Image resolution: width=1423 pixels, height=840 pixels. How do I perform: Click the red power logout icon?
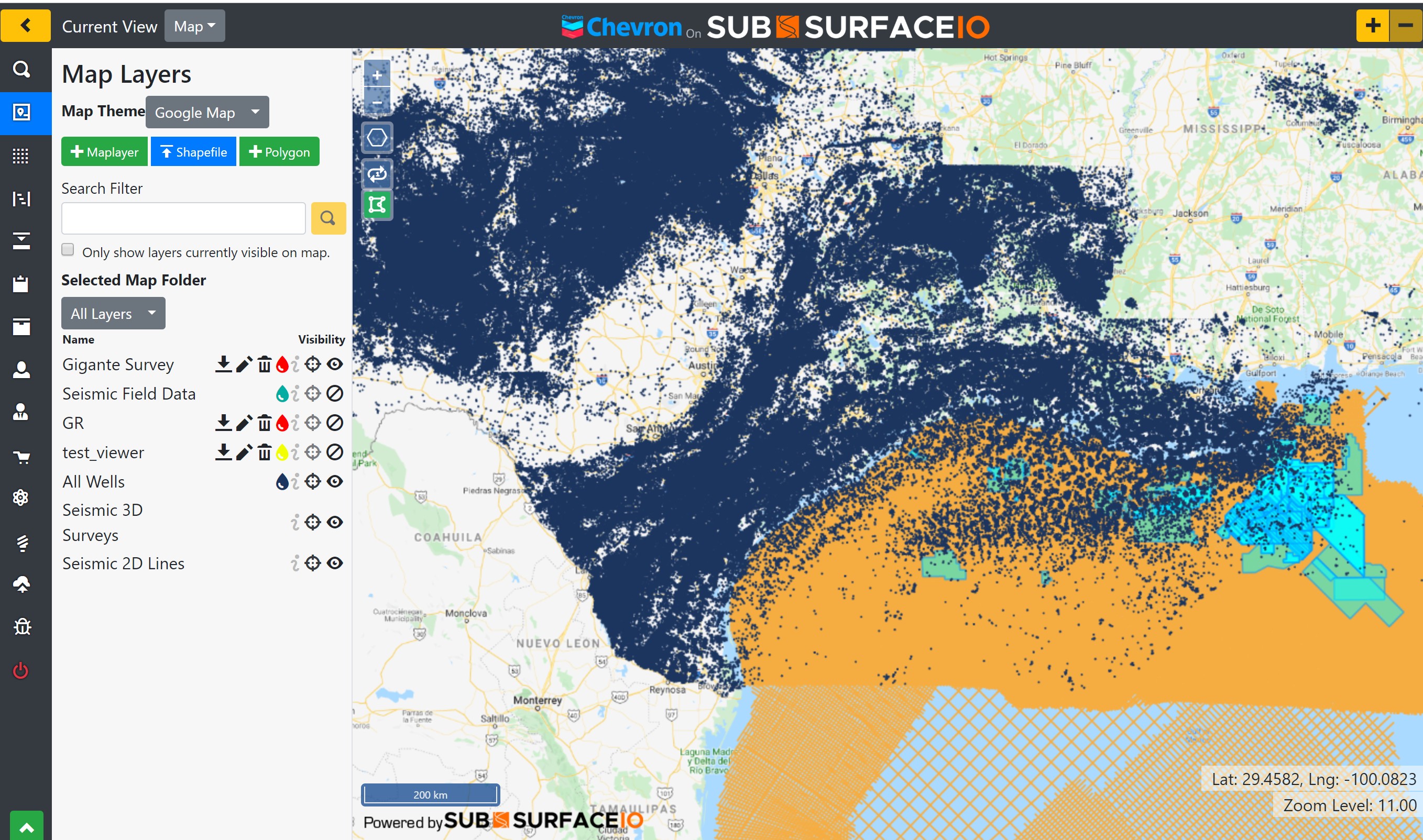pos(21,670)
